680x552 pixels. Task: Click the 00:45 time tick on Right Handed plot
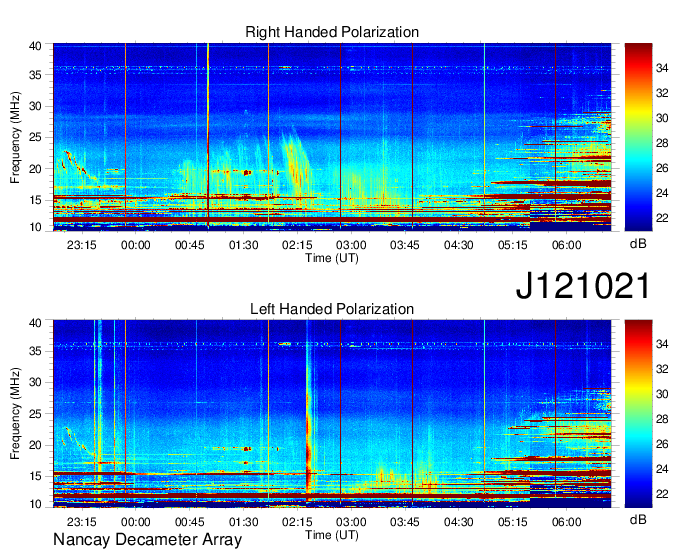(x=190, y=245)
